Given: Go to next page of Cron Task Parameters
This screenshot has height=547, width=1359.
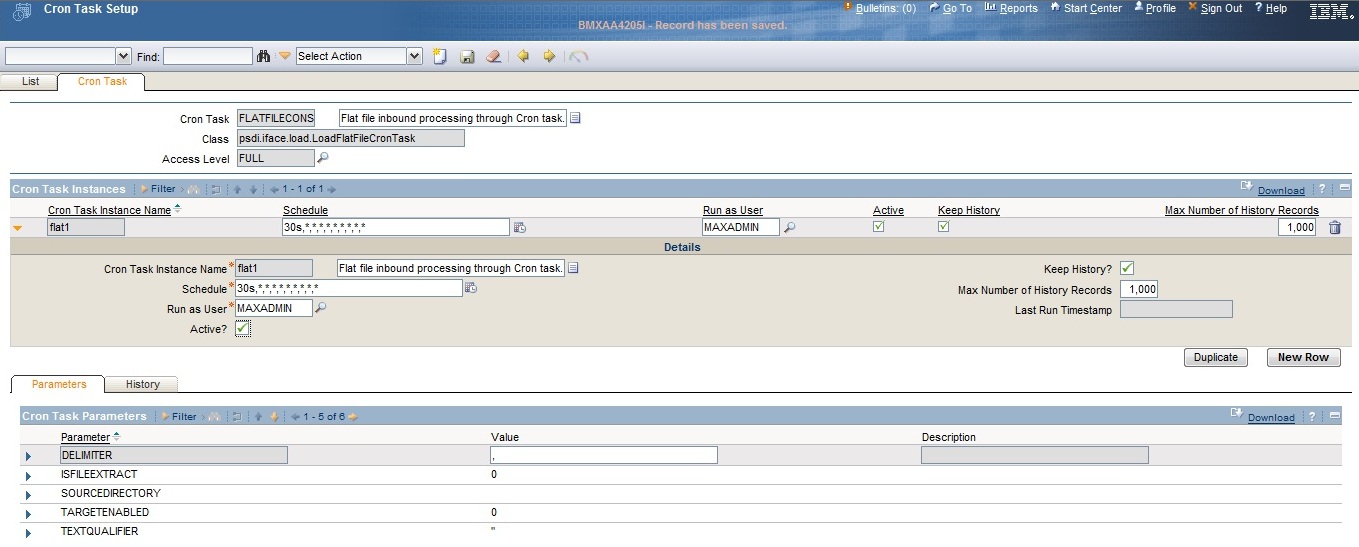Looking at the screenshot, I should (x=353, y=416).
